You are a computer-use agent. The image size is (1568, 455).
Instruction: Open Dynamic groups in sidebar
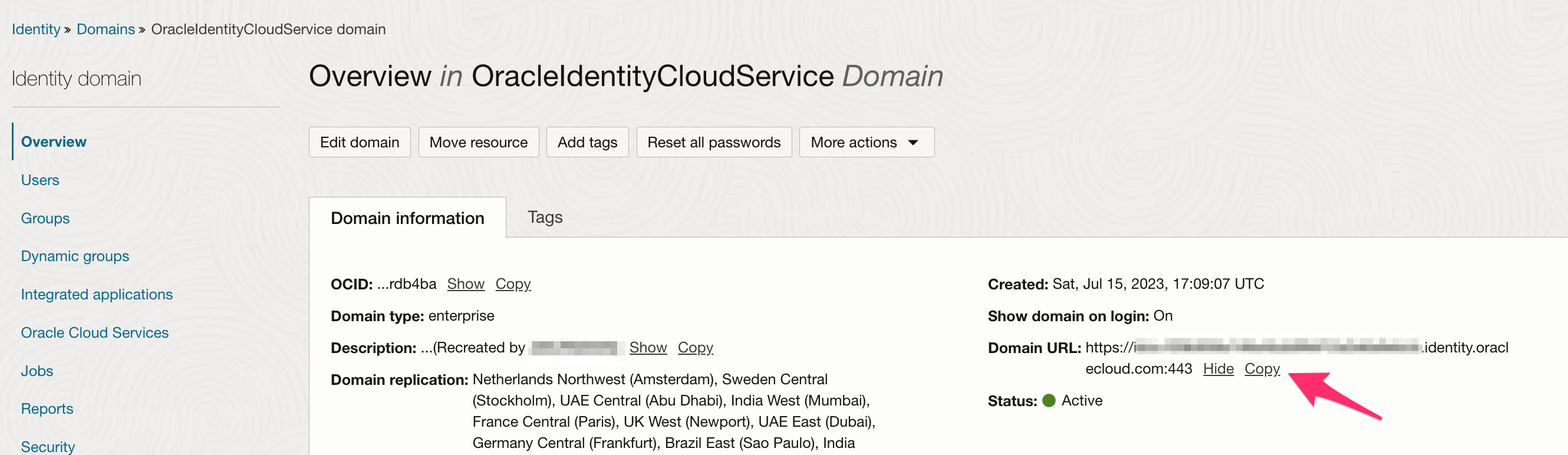(x=75, y=256)
